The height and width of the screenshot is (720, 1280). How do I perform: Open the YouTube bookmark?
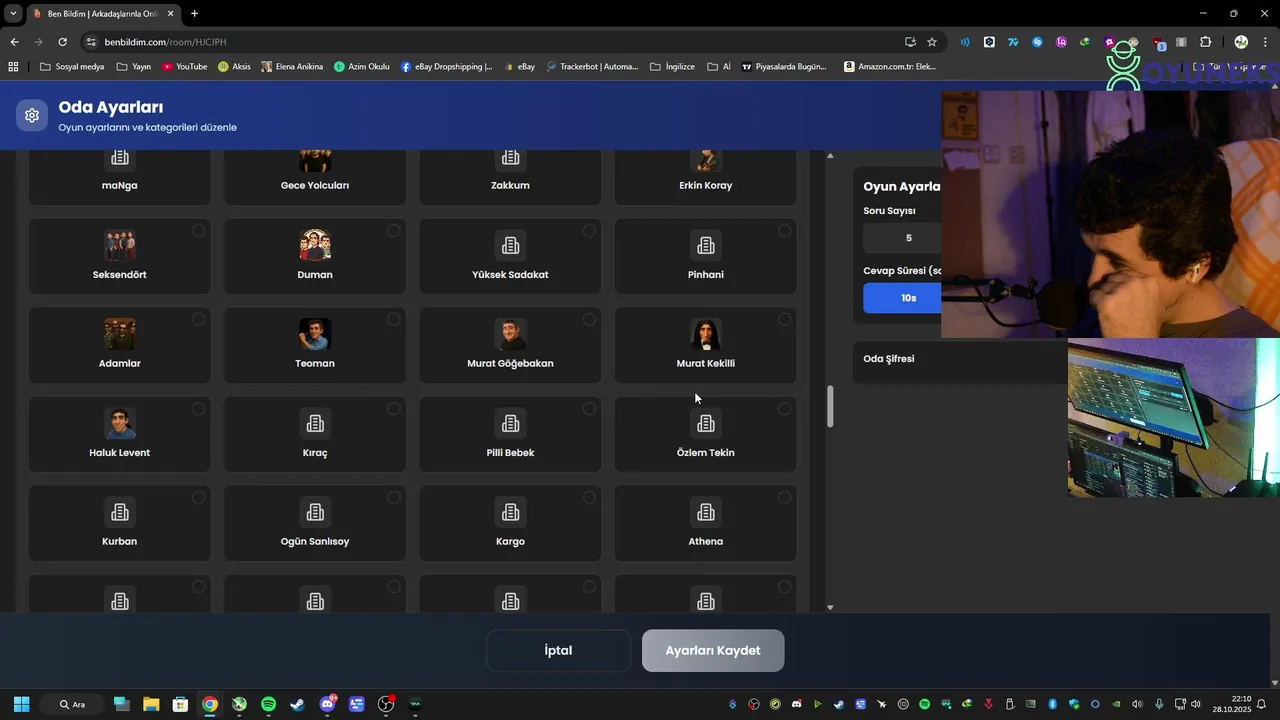point(185,67)
